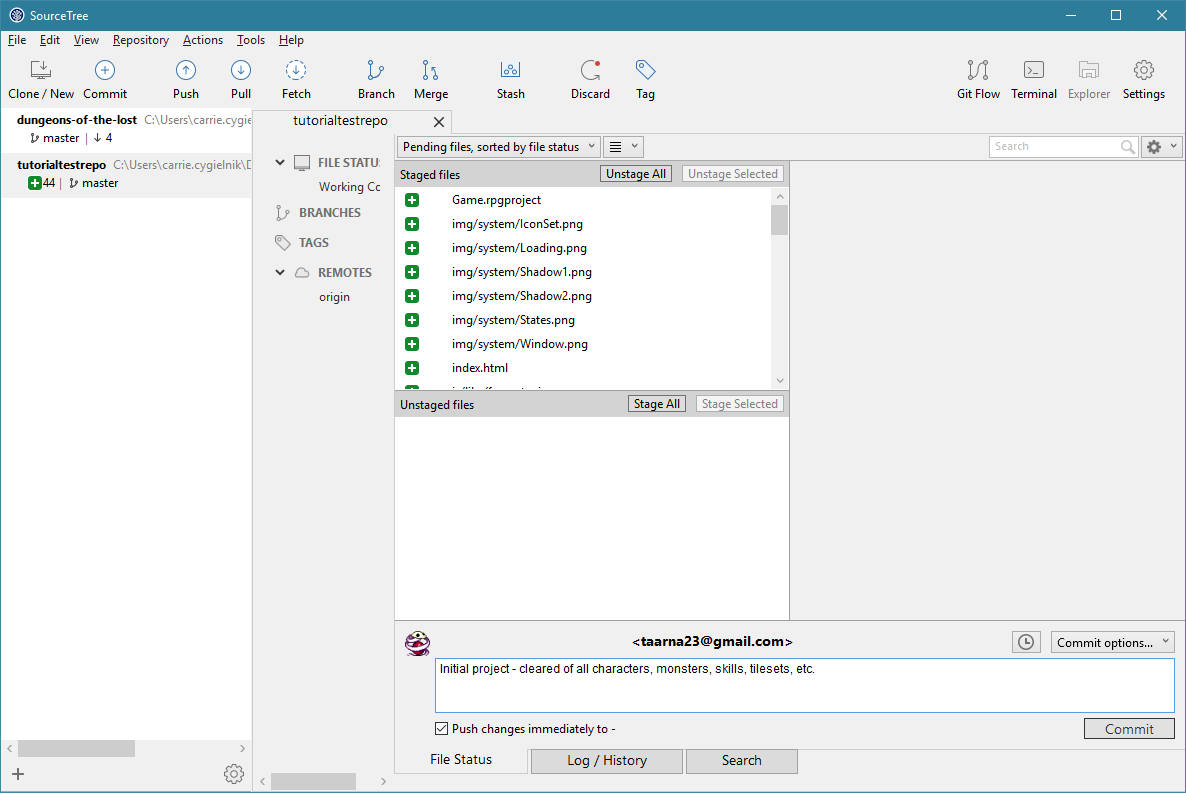Select Working Copy under File Status
The image size is (1186, 793).
pos(349,187)
